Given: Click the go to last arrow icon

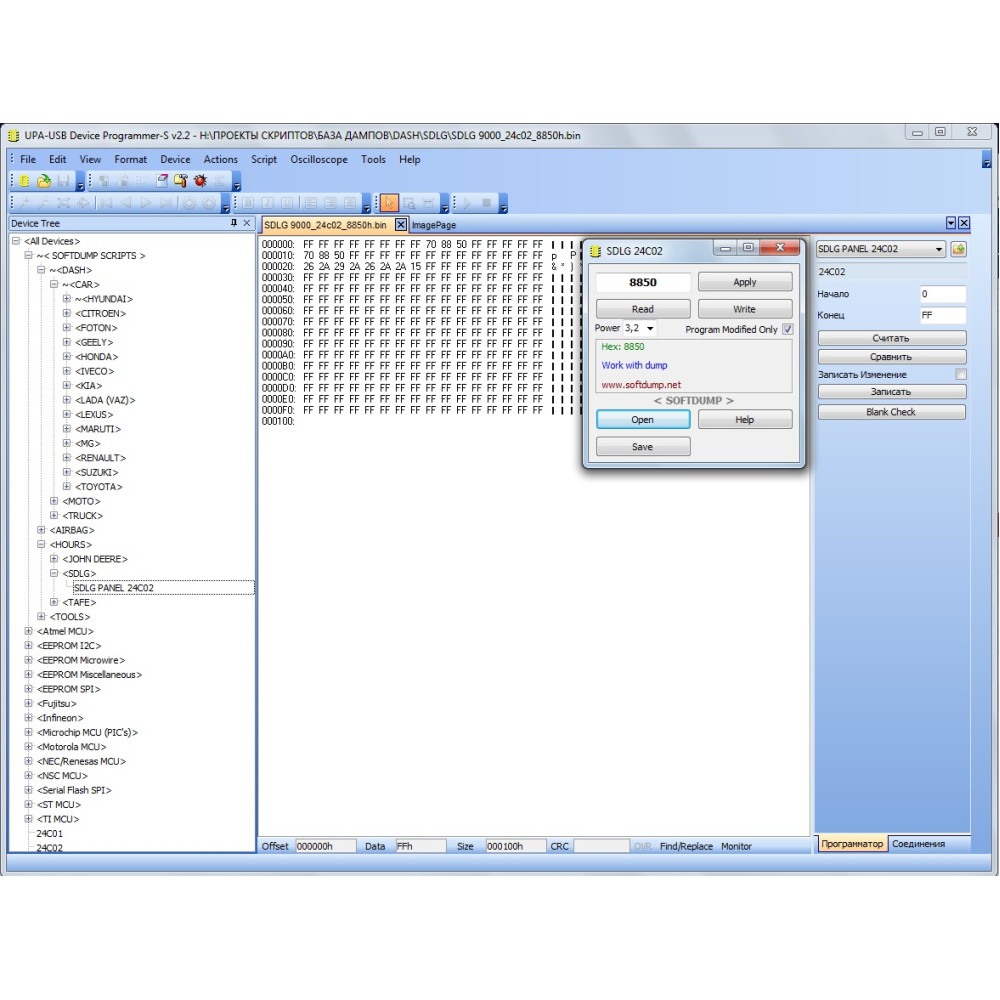Looking at the screenshot, I should point(166,203).
